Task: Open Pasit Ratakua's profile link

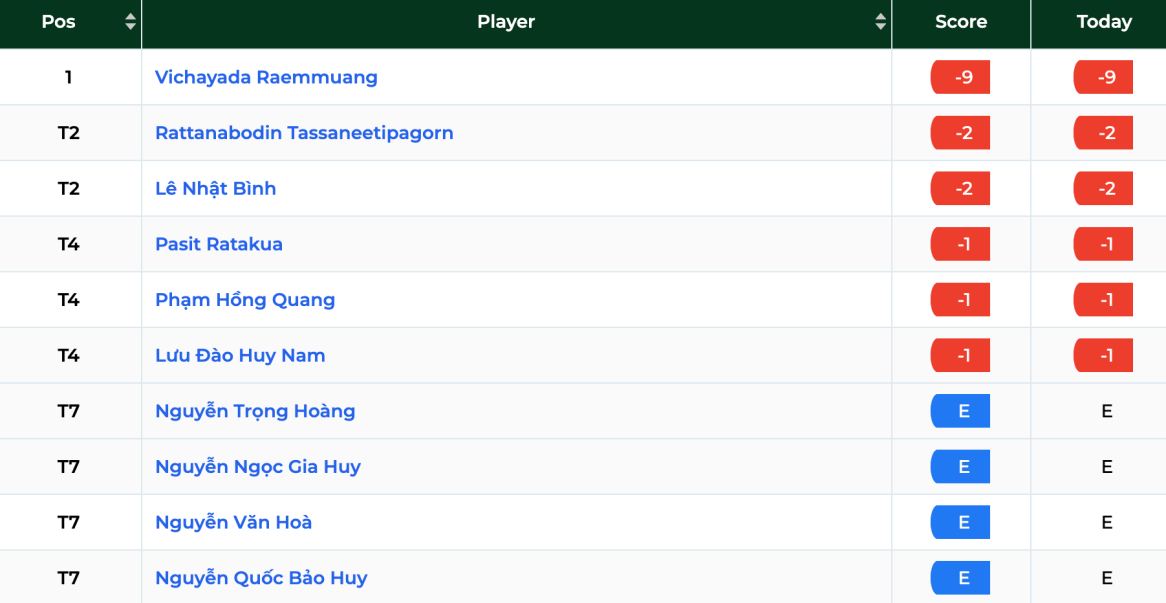Action: 219,245
